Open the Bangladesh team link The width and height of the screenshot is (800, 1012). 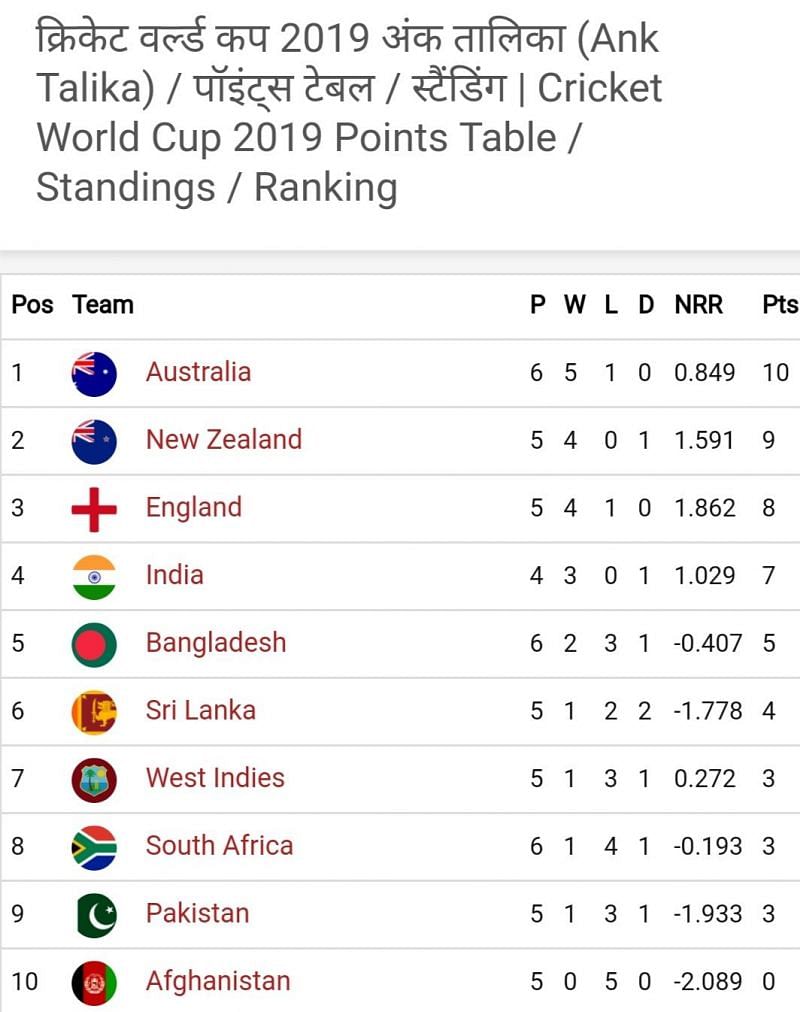point(216,642)
